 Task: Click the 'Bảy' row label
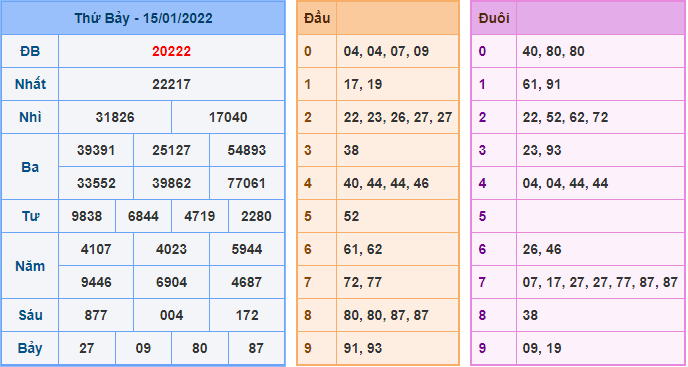pos(30,349)
